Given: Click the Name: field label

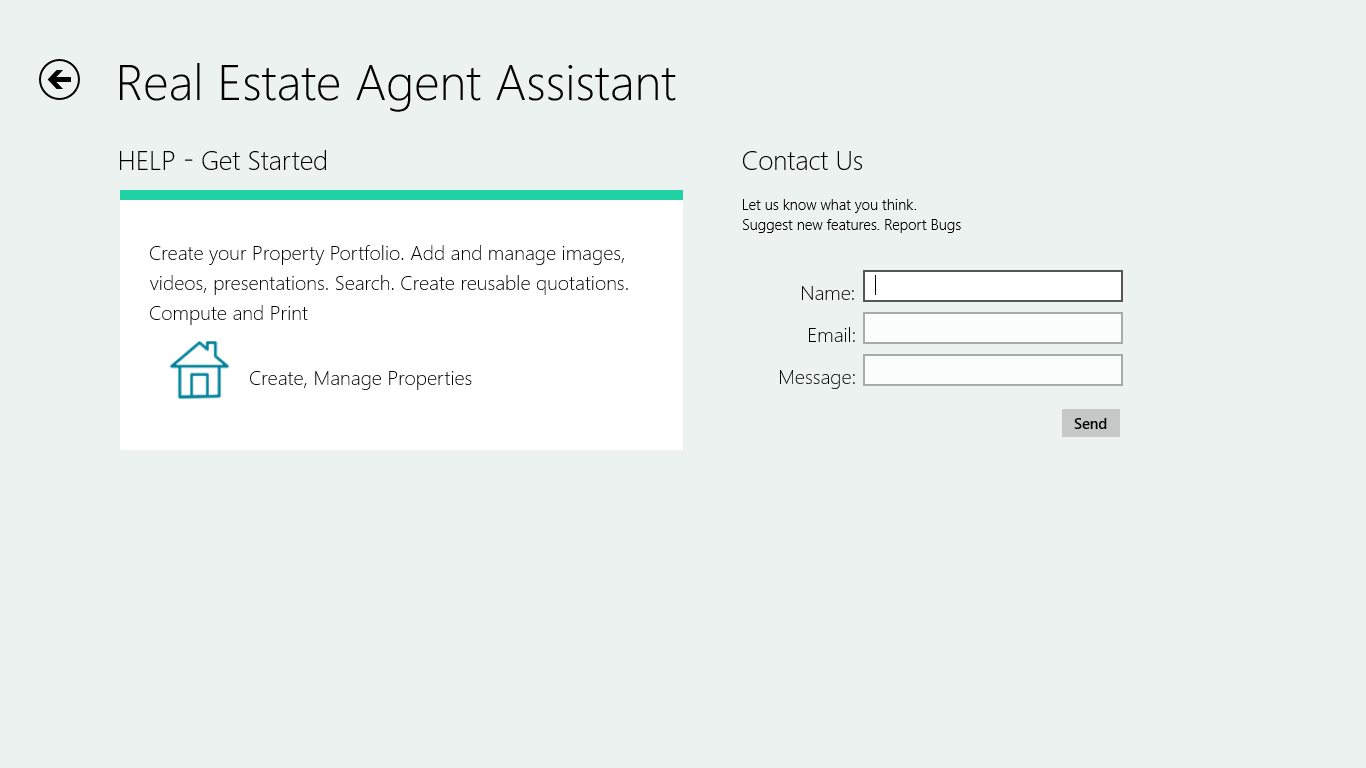Looking at the screenshot, I should click(x=827, y=293).
